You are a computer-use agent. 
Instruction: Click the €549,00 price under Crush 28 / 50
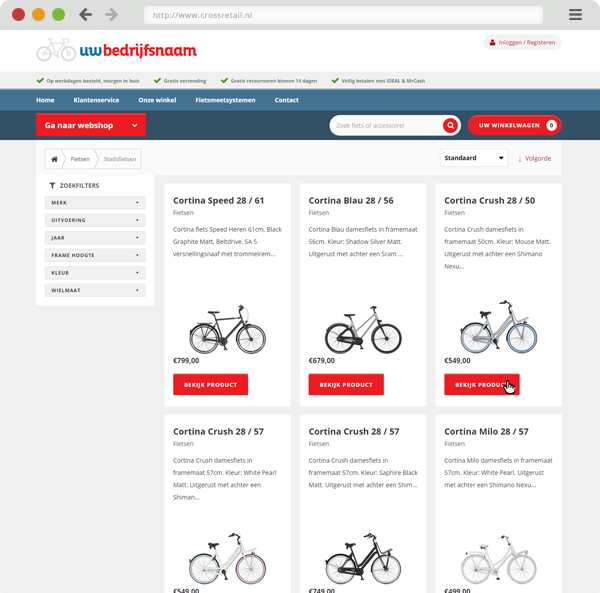tap(457, 361)
